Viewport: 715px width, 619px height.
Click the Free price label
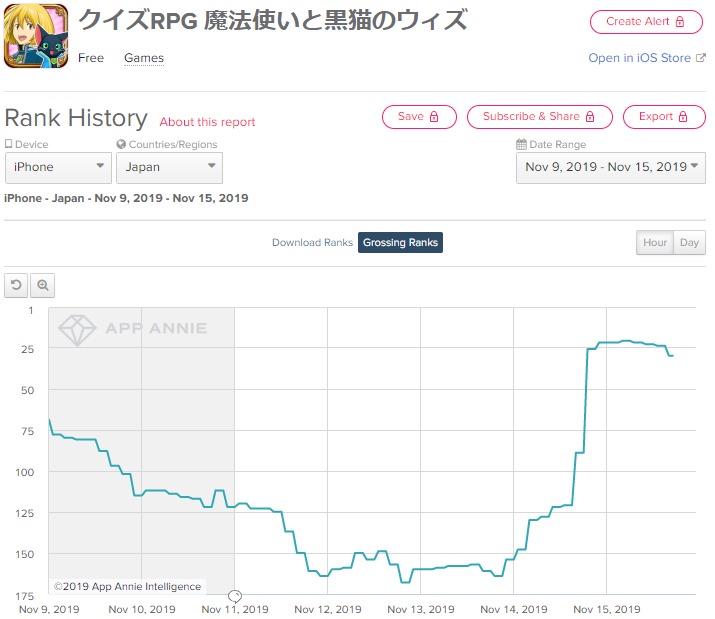click(x=91, y=58)
